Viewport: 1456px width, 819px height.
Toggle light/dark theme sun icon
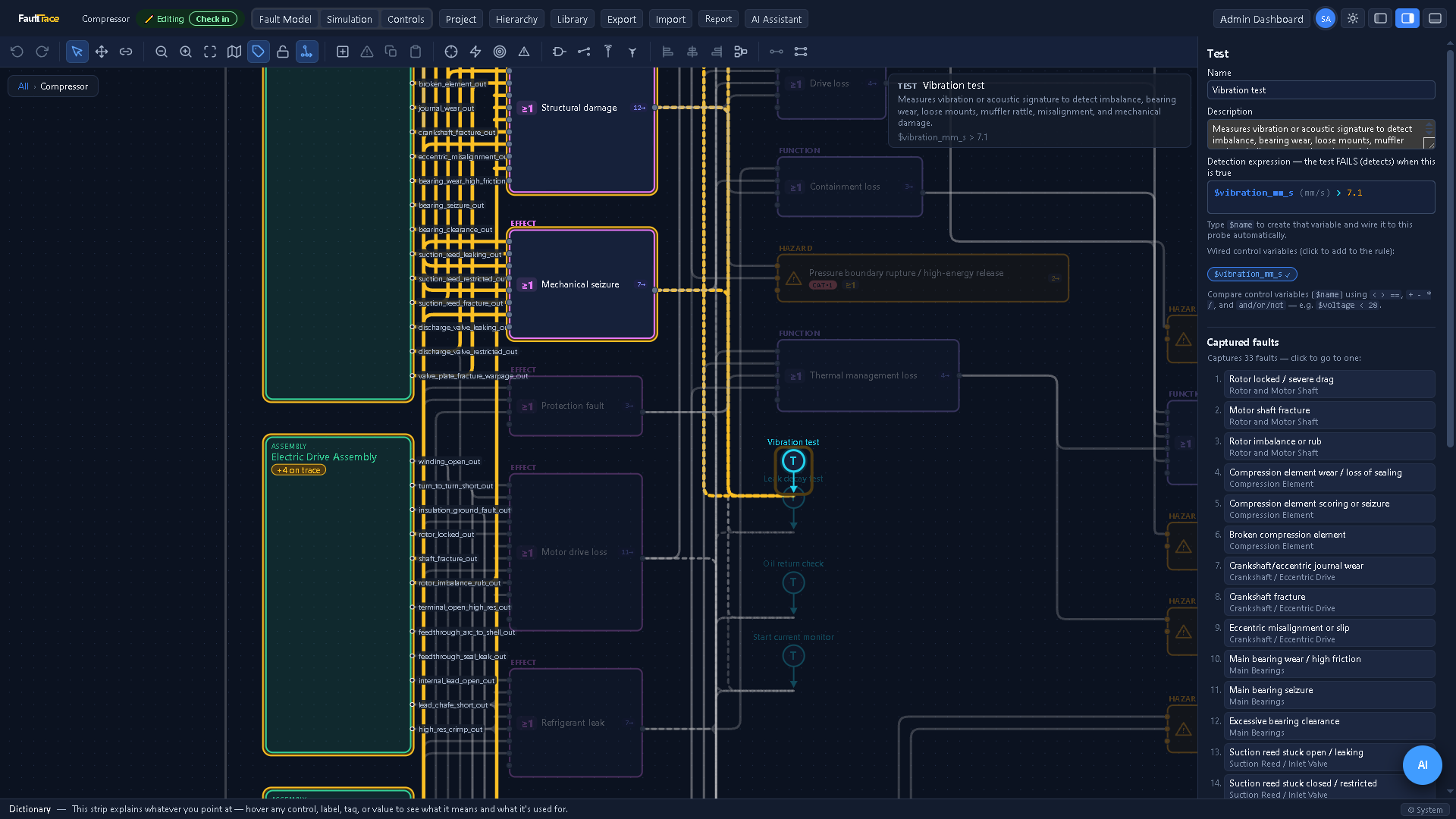[1353, 19]
